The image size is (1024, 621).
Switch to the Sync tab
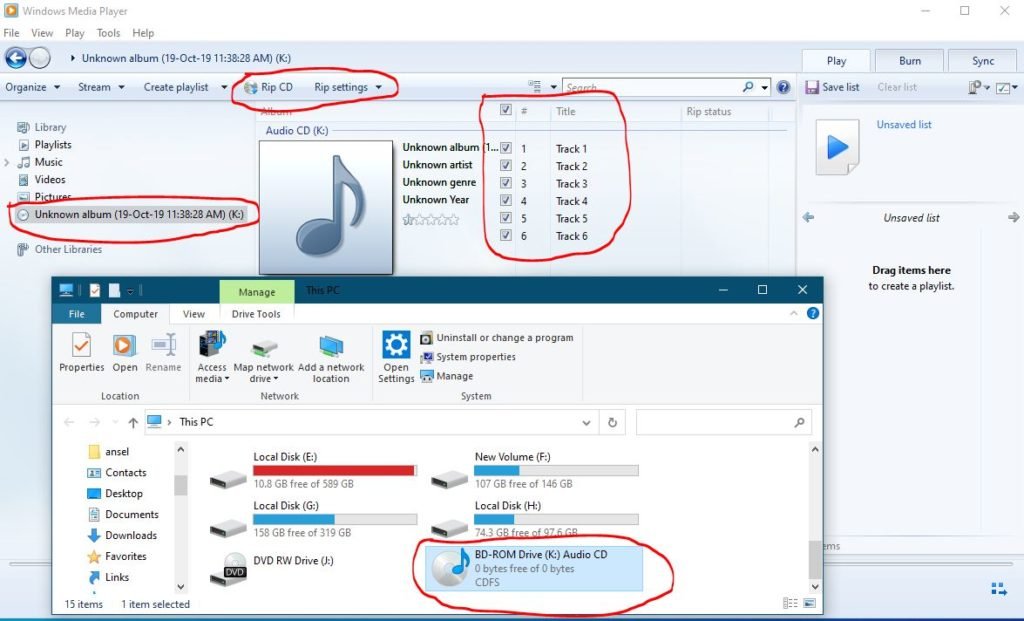pos(983,61)
